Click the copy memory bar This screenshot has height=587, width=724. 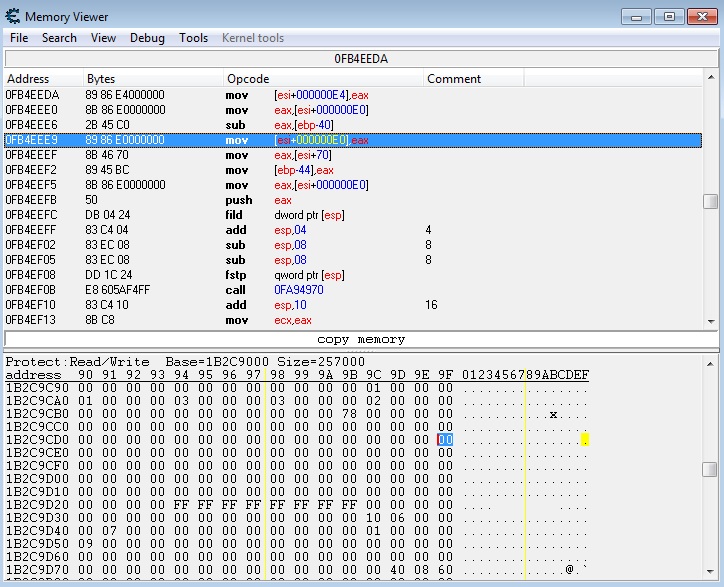(x=361, y=339)
